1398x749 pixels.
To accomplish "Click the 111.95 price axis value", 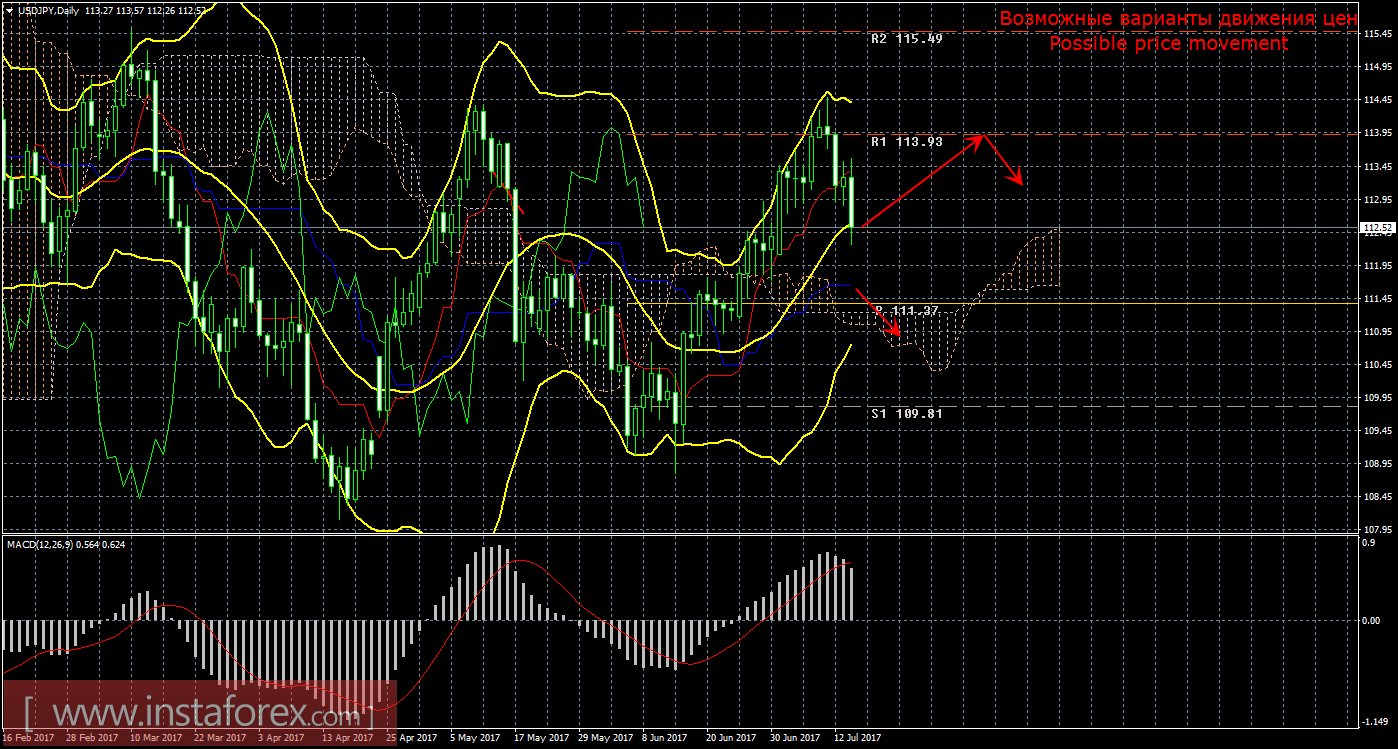I will (1377, 265).
